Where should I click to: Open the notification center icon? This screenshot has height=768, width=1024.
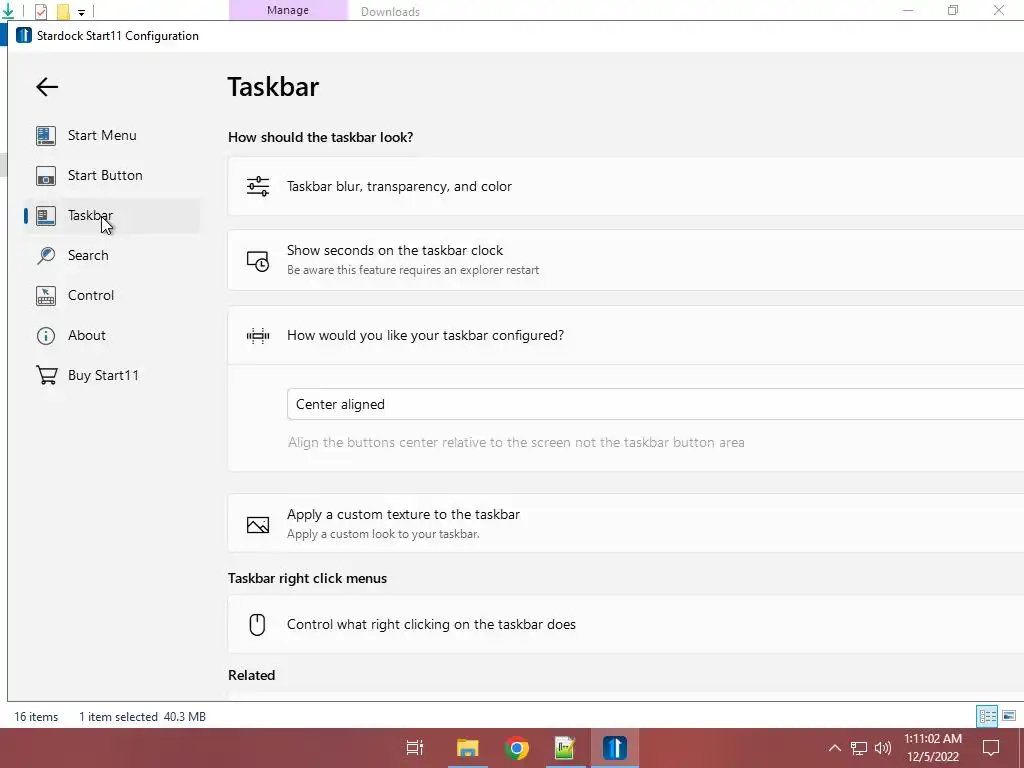pos(991,748)
